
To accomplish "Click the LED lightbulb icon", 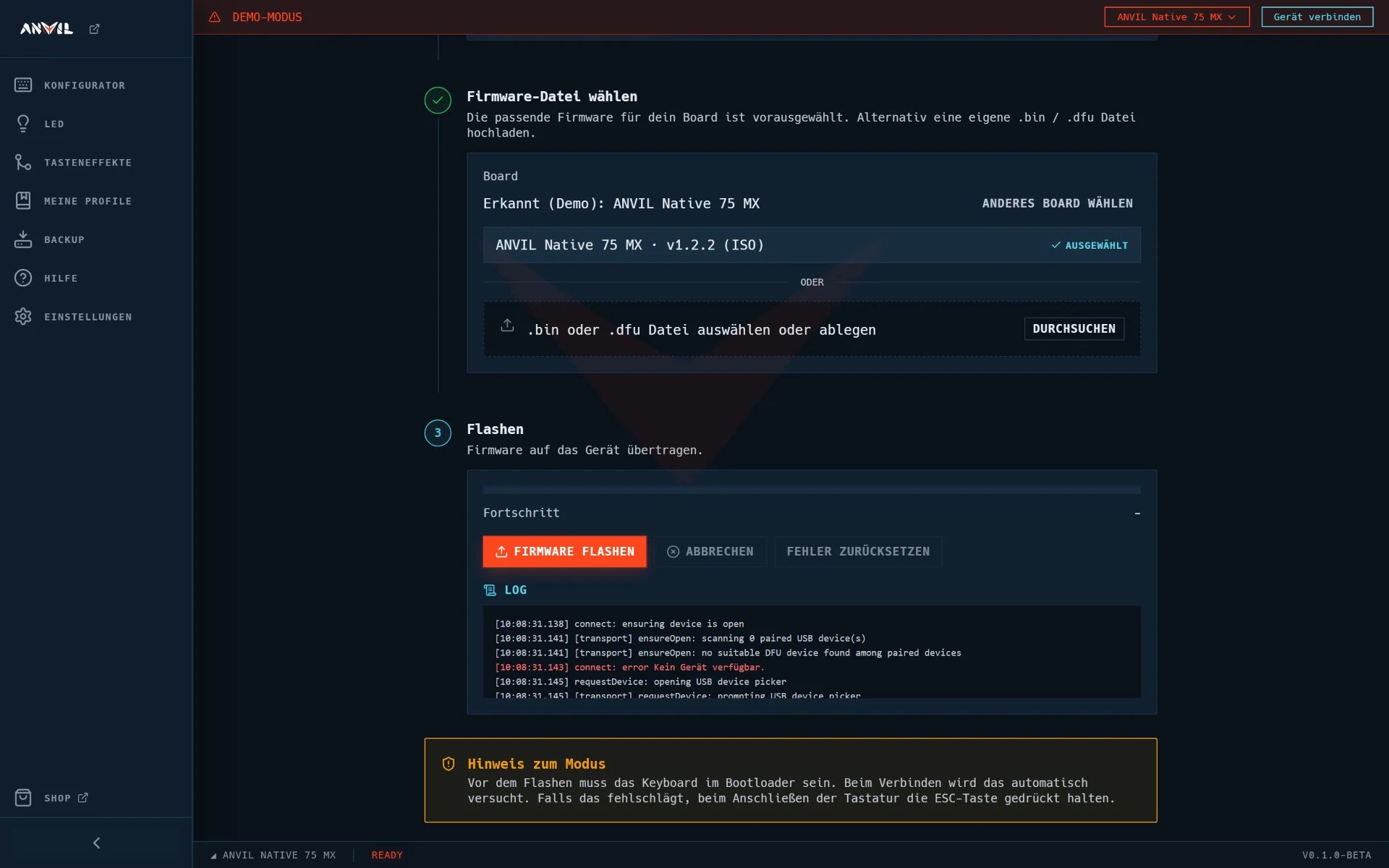I will (x=23, y=124).
